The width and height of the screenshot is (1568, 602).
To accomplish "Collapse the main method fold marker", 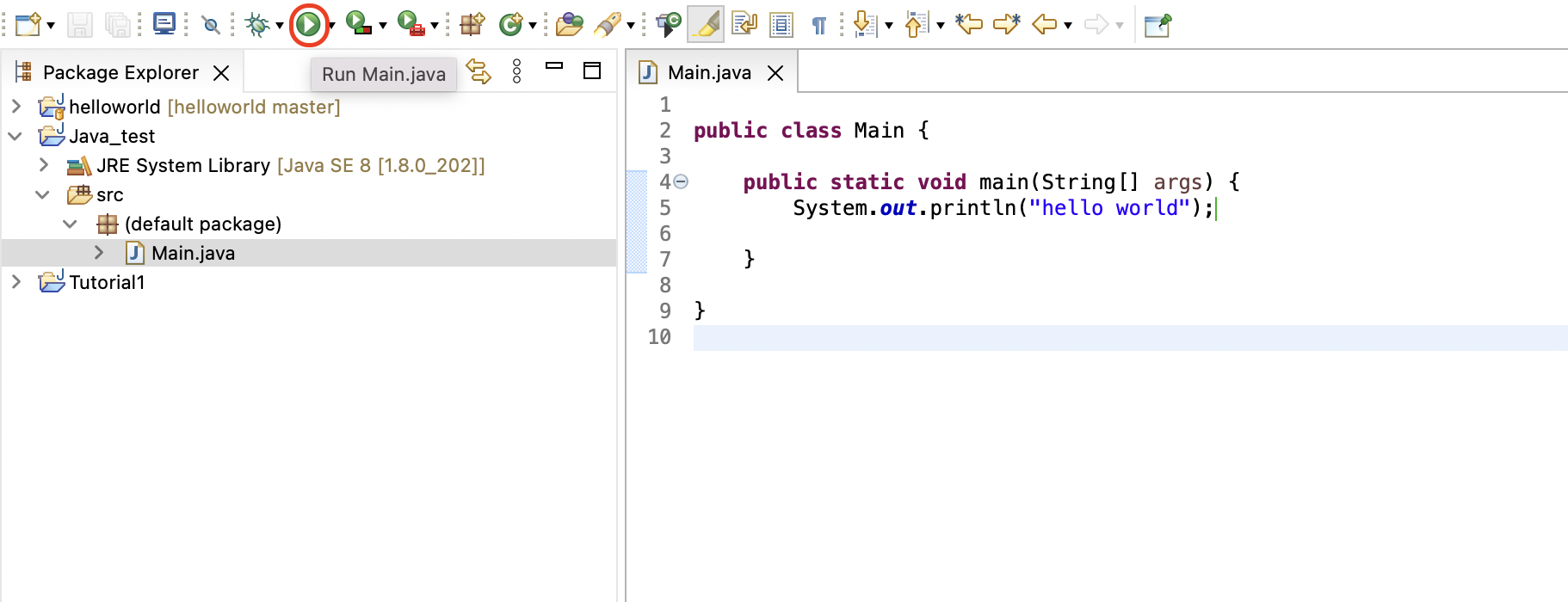I will (x=681, y=181).
